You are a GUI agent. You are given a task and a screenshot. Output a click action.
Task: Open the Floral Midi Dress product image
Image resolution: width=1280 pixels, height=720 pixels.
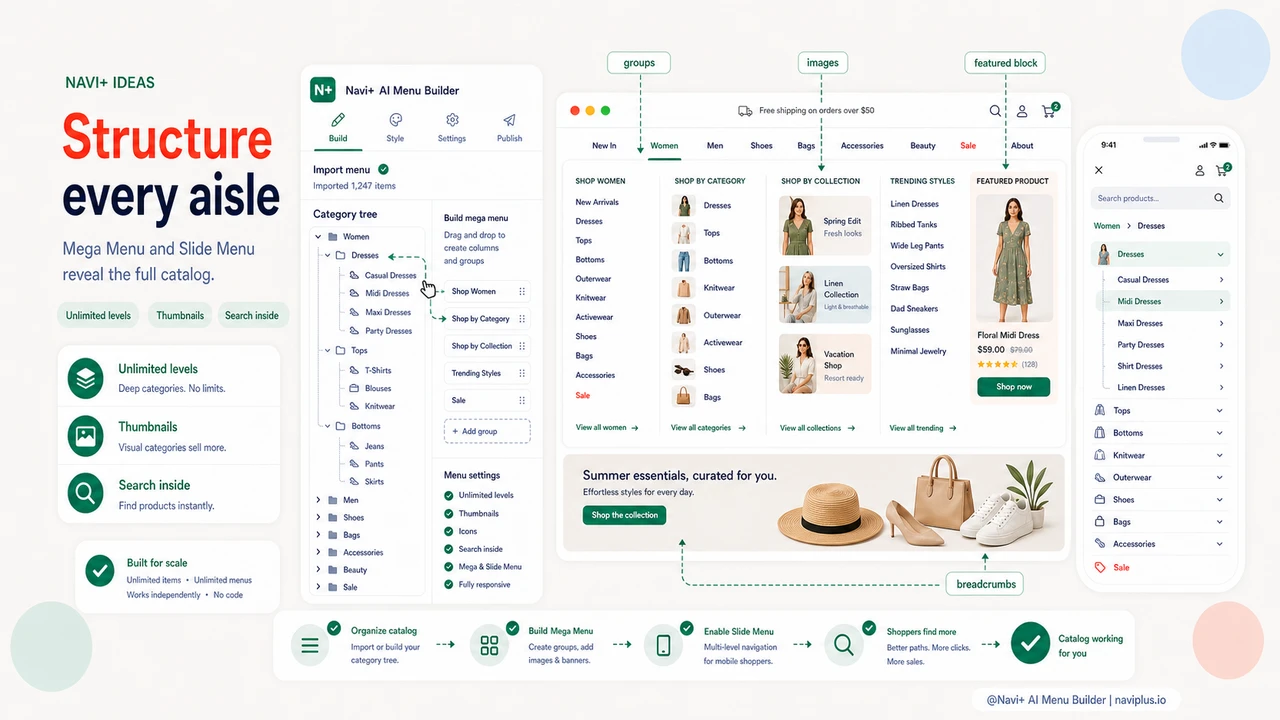1013,257
